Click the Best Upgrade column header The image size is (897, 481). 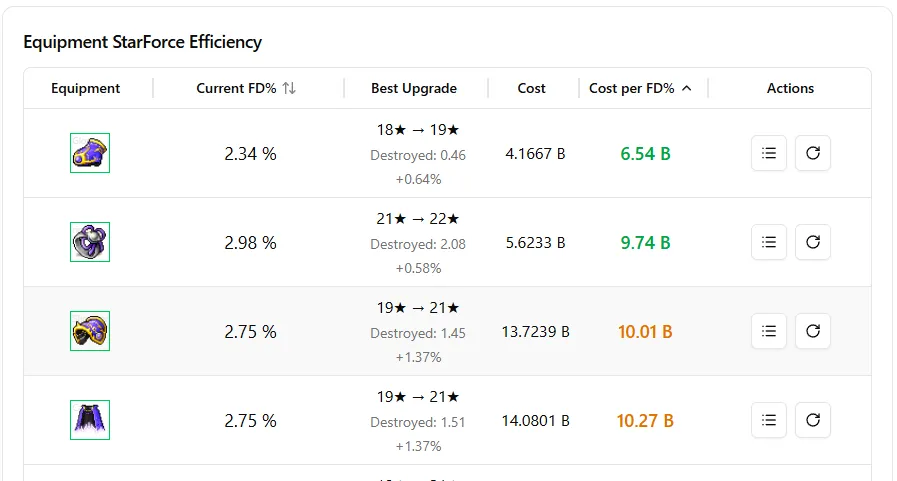tap(414, 88)
